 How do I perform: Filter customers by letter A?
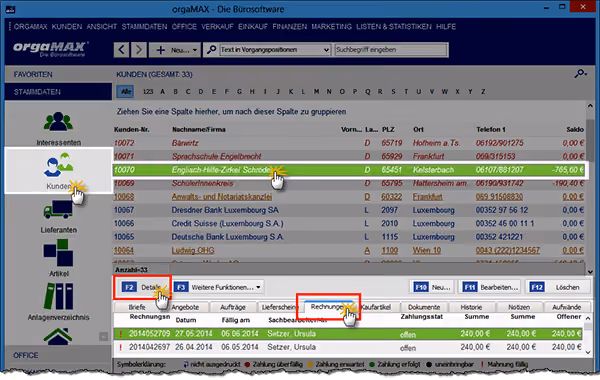point(163,91)
